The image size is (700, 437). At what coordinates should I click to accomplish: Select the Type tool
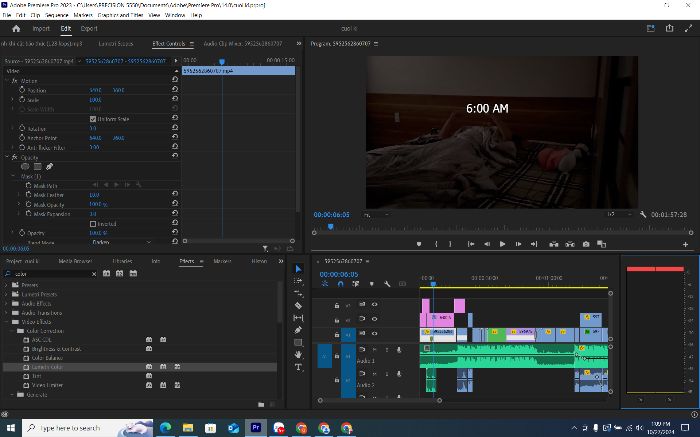[298, 367]
